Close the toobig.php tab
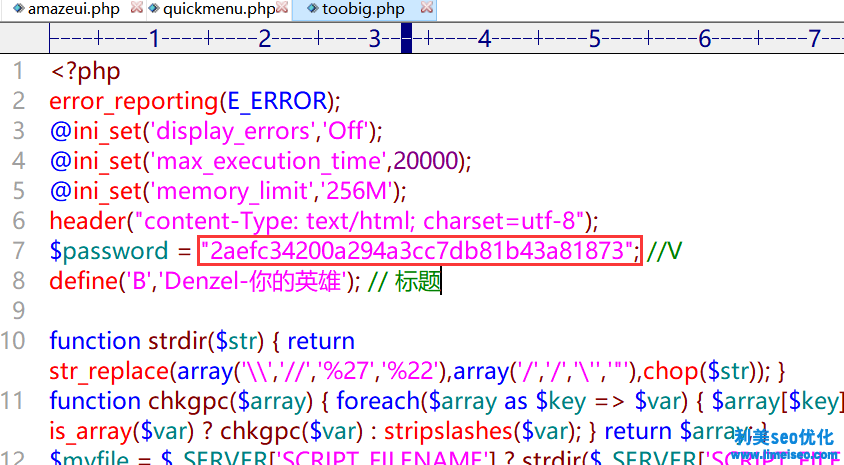The height and width of the screenshot is (465, 844). coord(426,8)
